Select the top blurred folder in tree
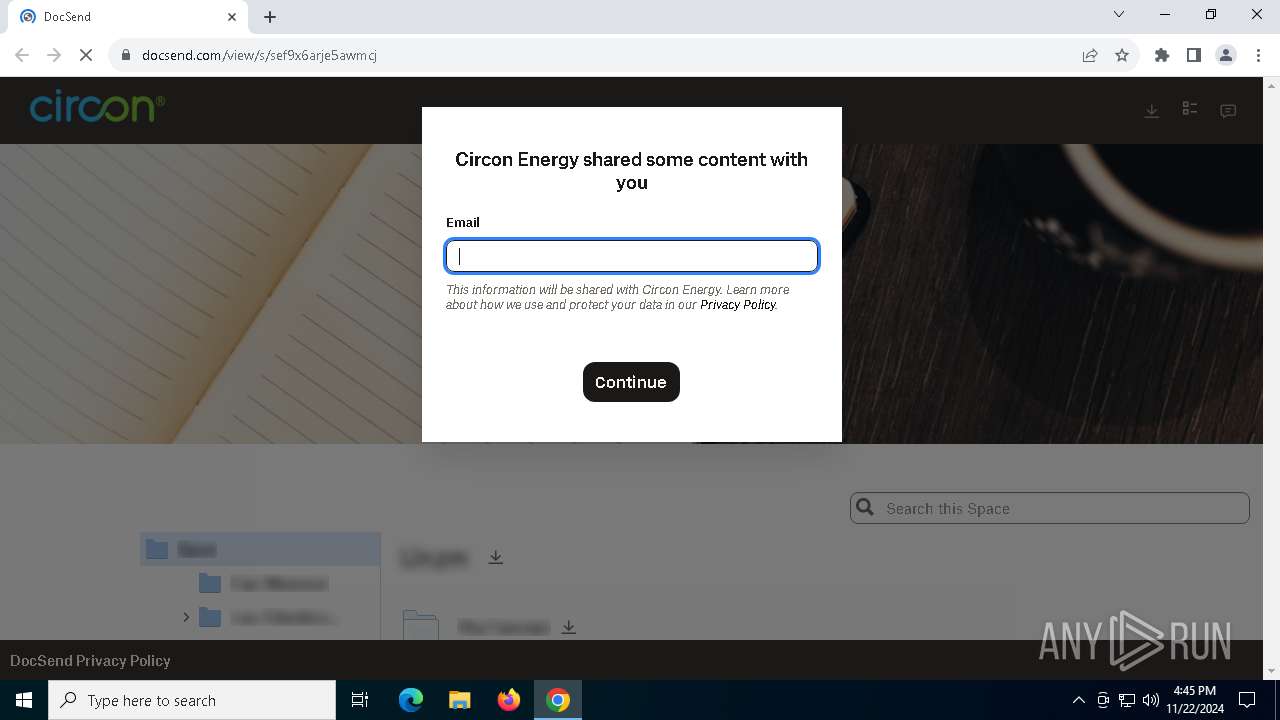This screenshot has height=720, width=1280. 260,549
